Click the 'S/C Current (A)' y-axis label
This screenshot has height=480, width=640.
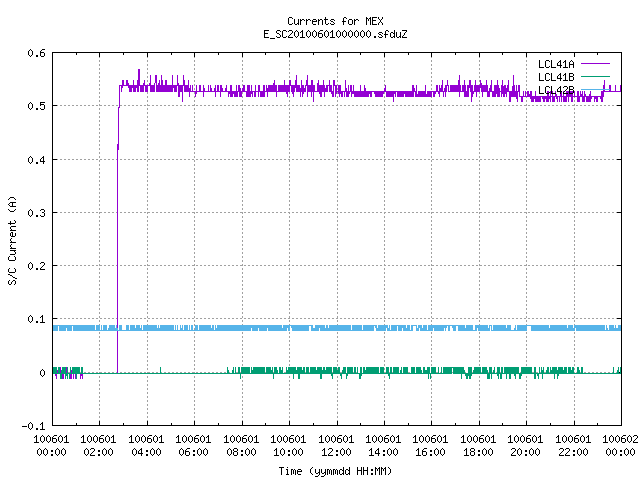click(12, 240)
